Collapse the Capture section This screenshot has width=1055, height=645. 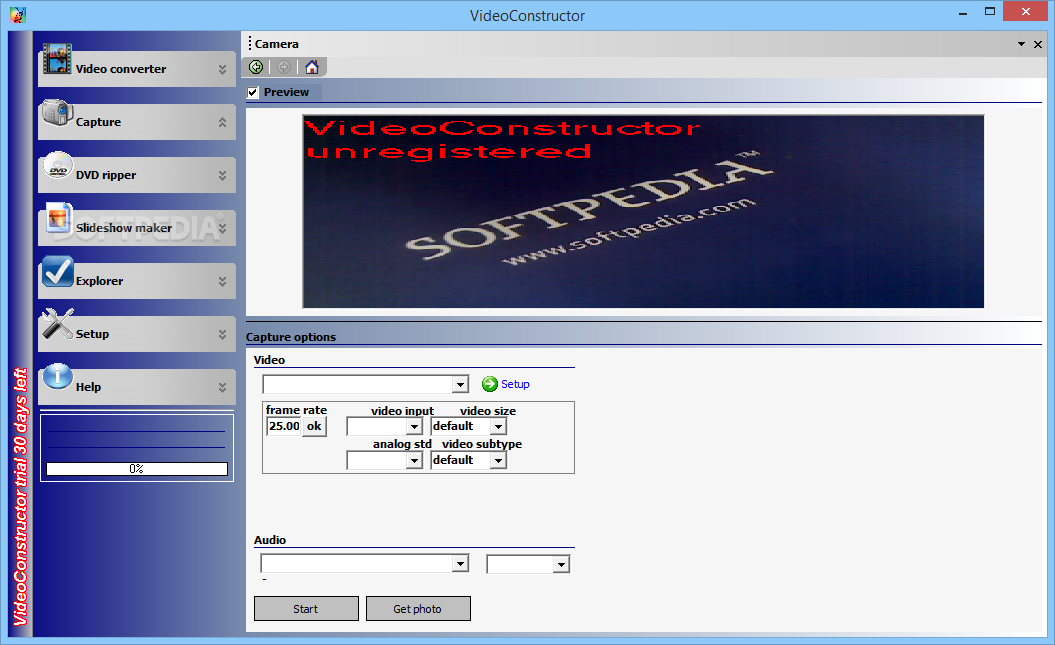point(222,122)
